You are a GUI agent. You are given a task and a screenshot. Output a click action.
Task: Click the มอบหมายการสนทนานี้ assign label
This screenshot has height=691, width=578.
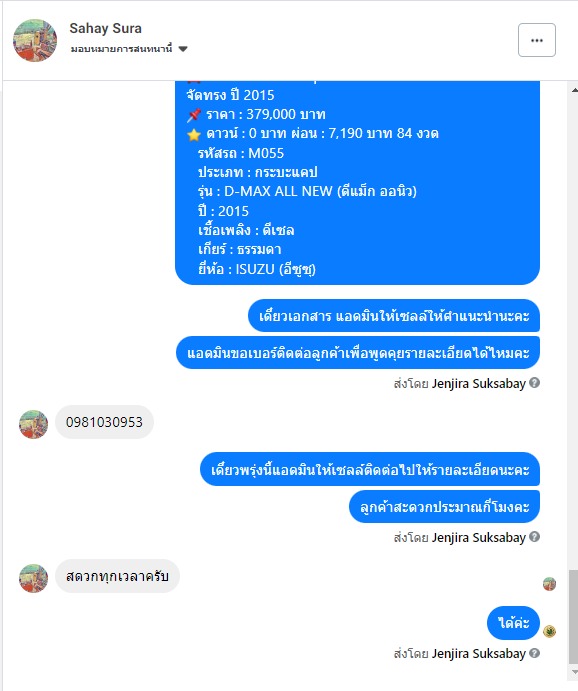click(x=121, y=48)
